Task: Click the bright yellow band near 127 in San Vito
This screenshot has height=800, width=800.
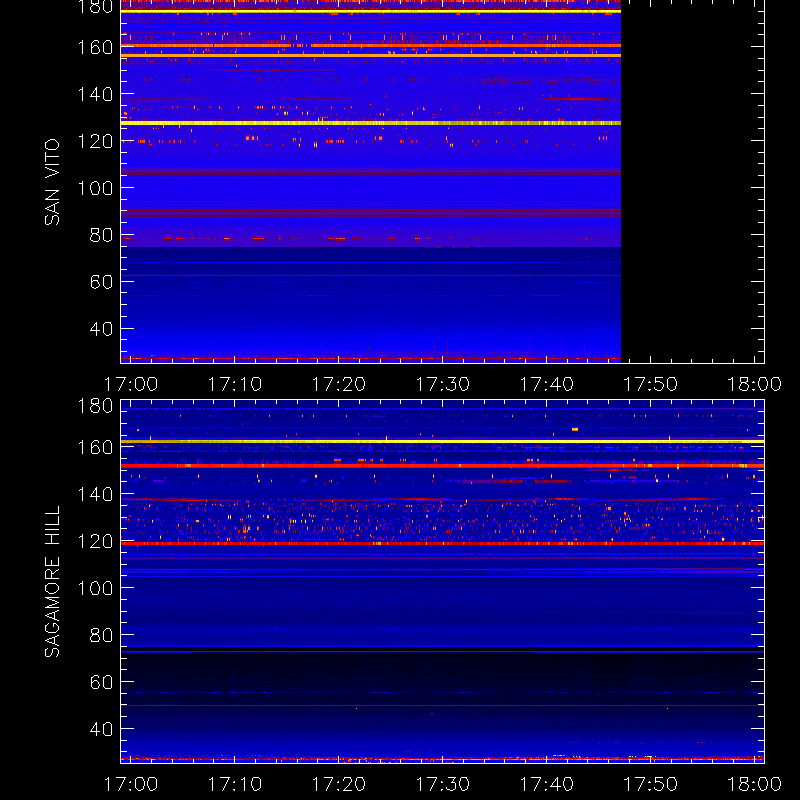Action: (371, 123)
